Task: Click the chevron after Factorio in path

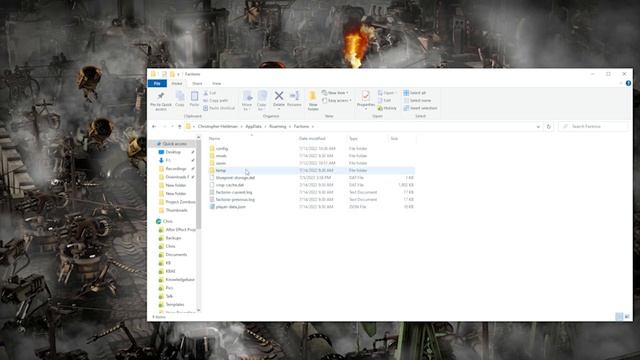Action: [x=313, y=127]
